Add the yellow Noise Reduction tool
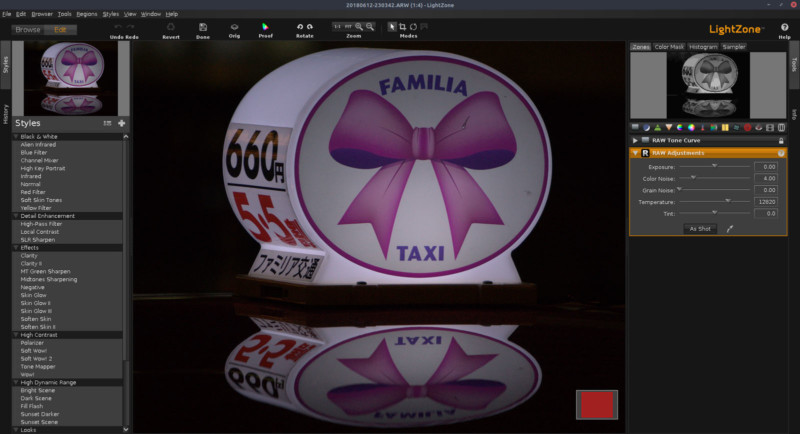The image size is (800, 434). pos(725,127)
